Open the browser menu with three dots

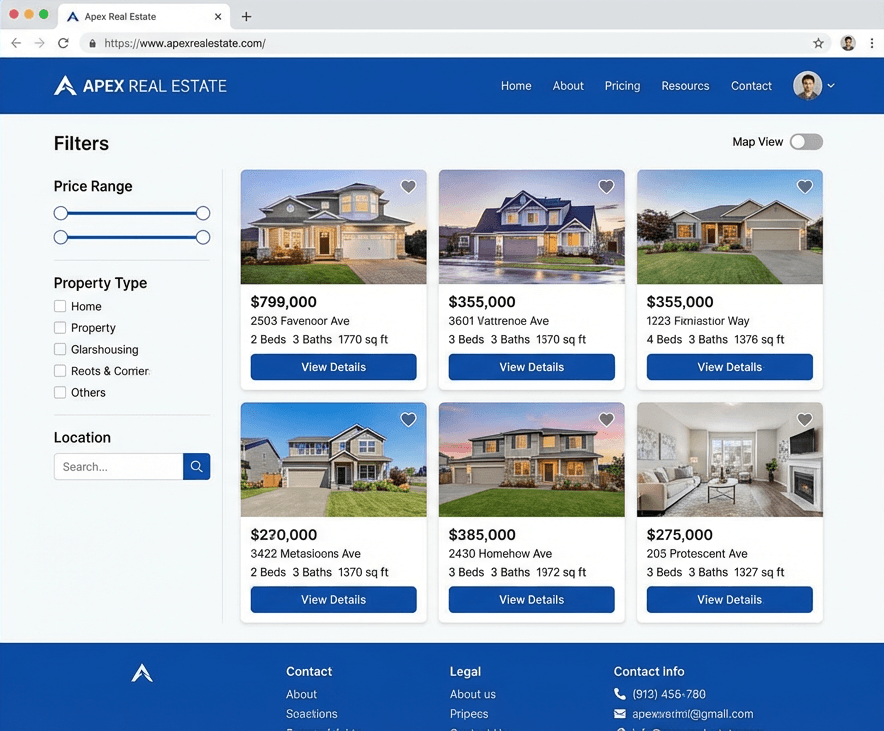872,43
